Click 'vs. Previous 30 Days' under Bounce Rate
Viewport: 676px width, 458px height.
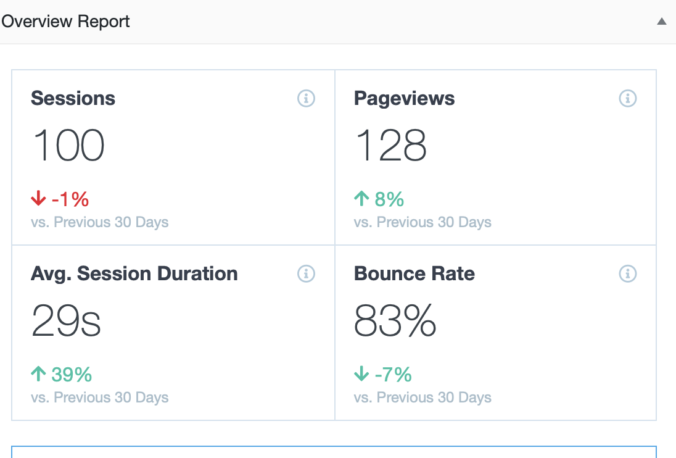click(x=422, y=398)
